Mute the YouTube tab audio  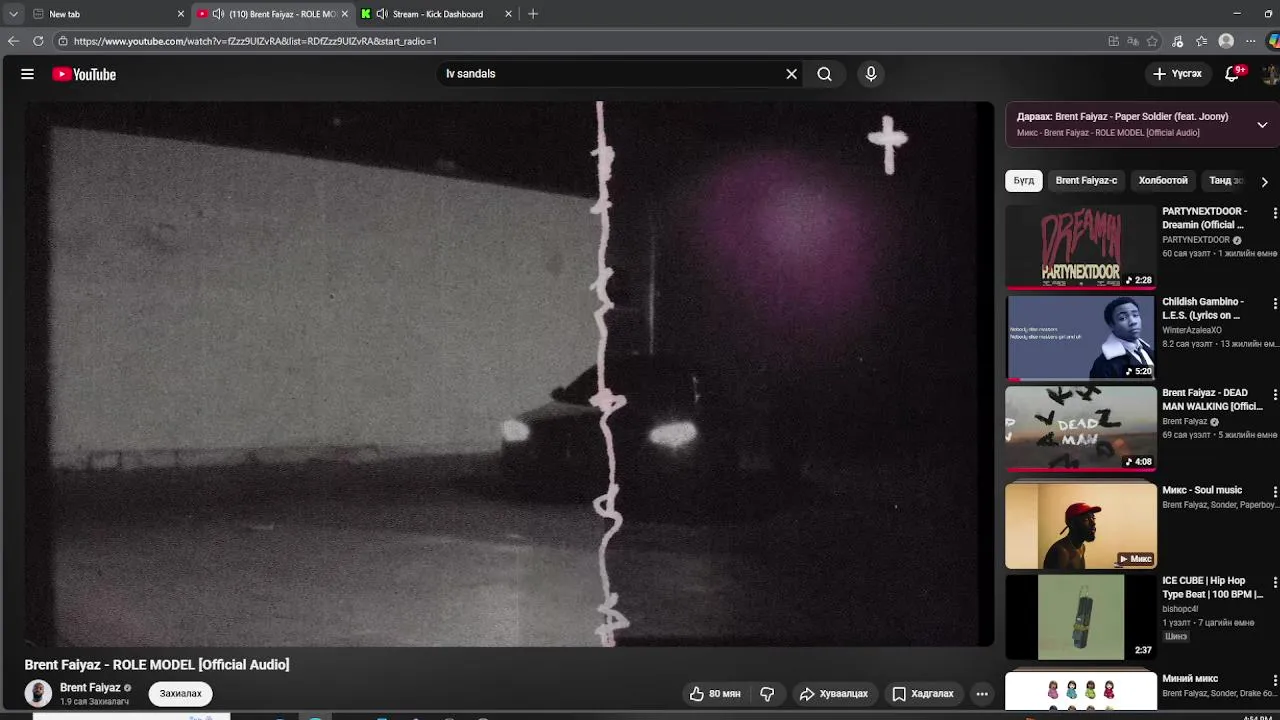tap(218, 14)
